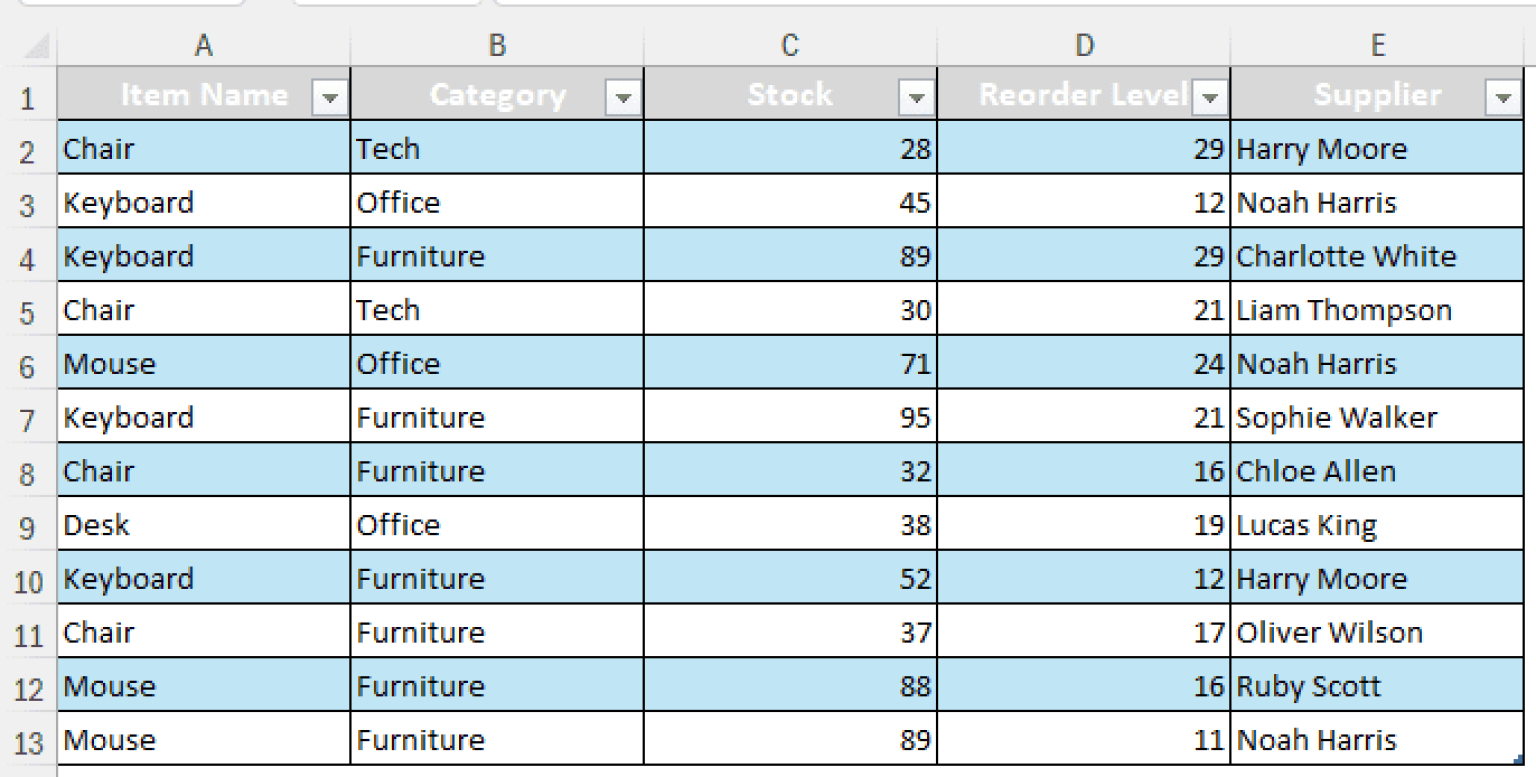Switch to the leftmost tab at the top
This screenshot has width=1536, height=777.
(x=130, y=5)
